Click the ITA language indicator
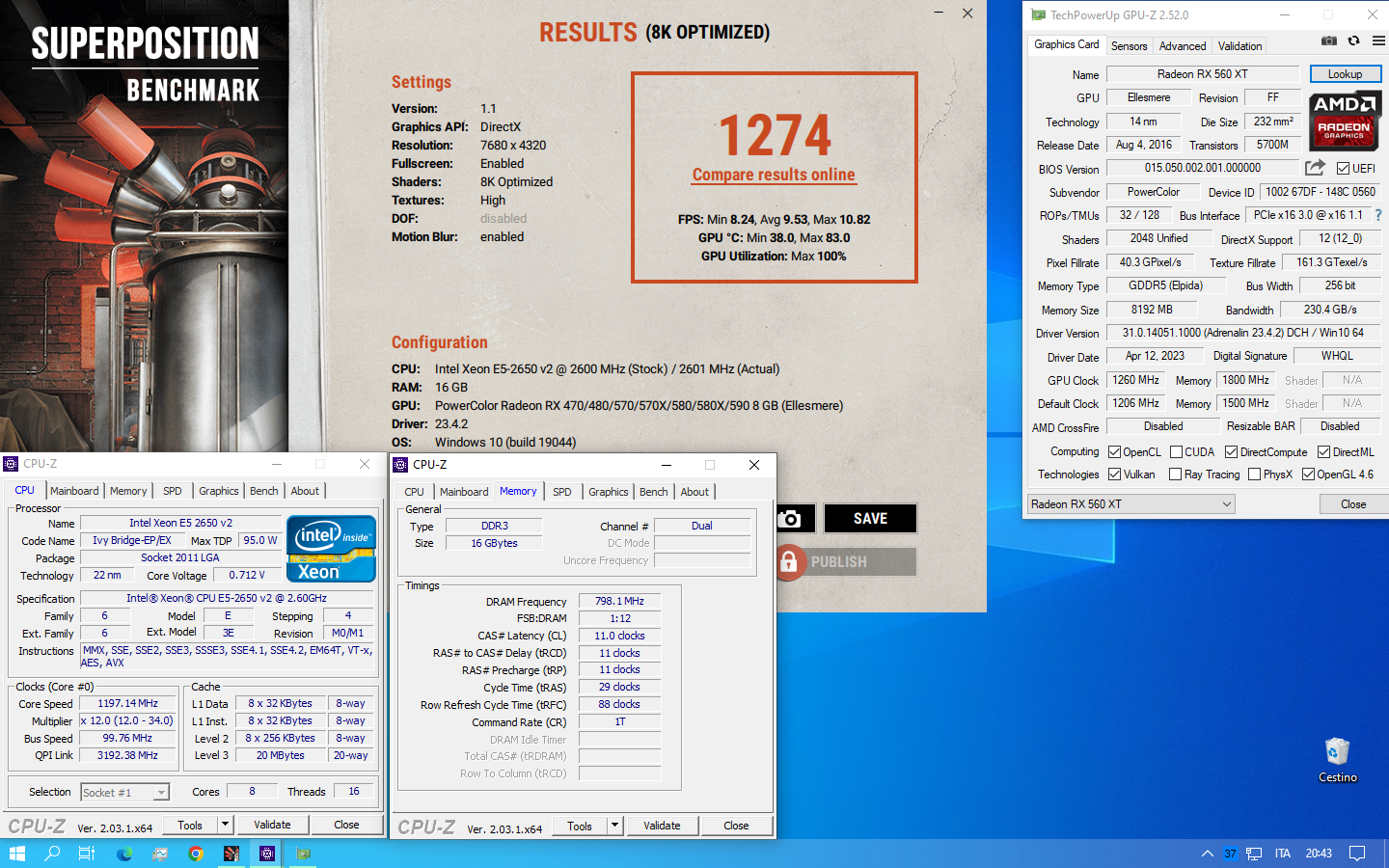 [x=1283, y=854]
